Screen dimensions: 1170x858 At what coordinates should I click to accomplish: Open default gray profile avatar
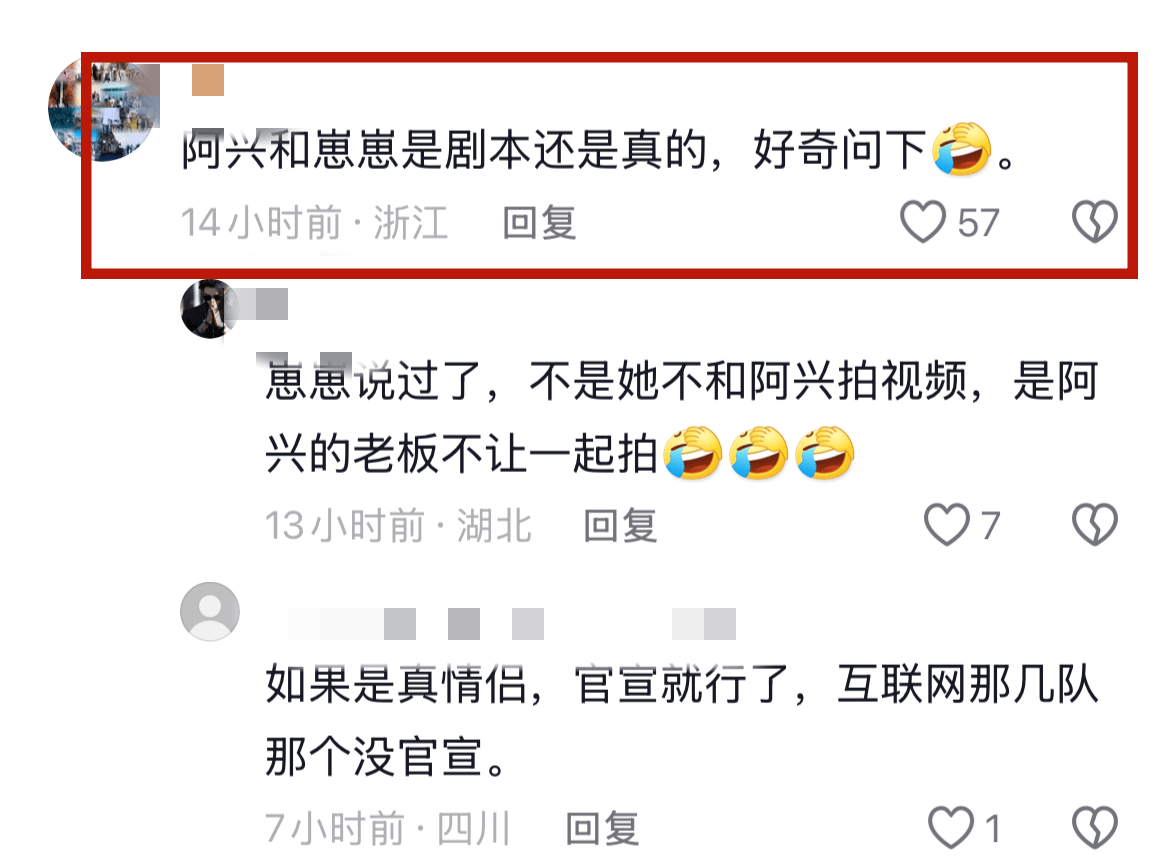click(210, 612)
